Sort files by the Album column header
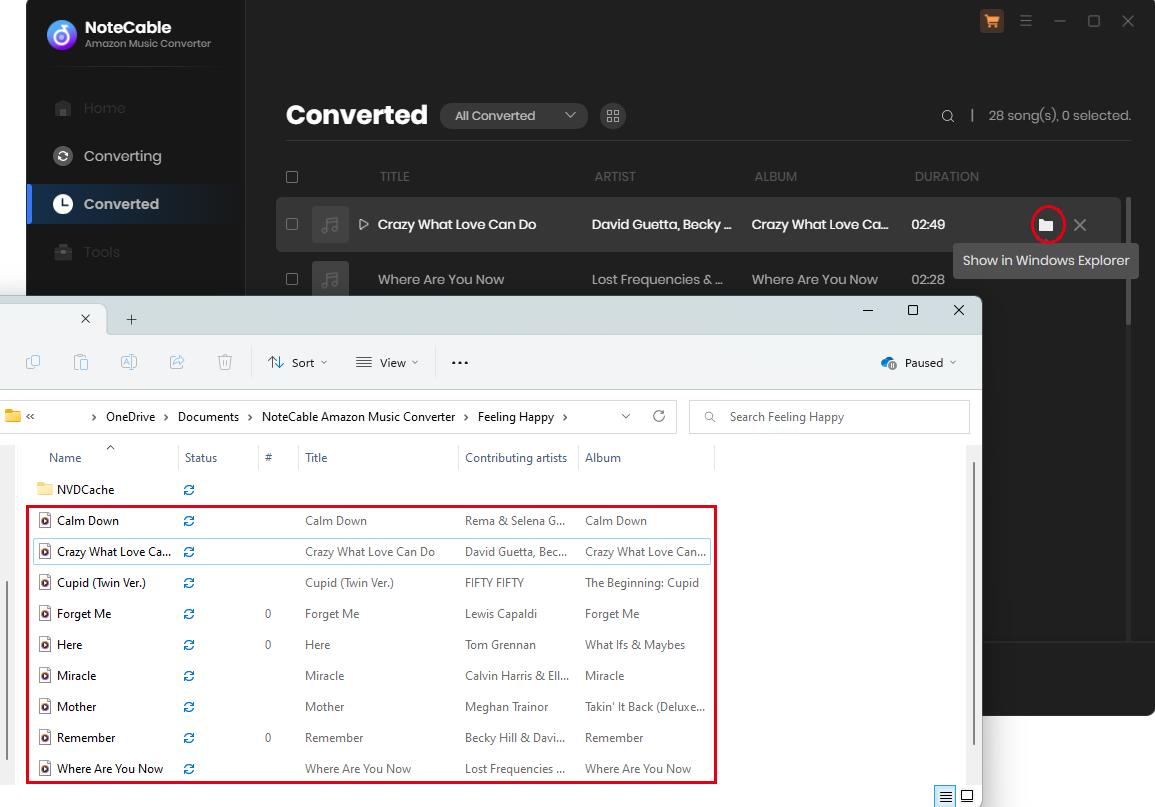The image size is (1155, 807). (x=603, y=457)
